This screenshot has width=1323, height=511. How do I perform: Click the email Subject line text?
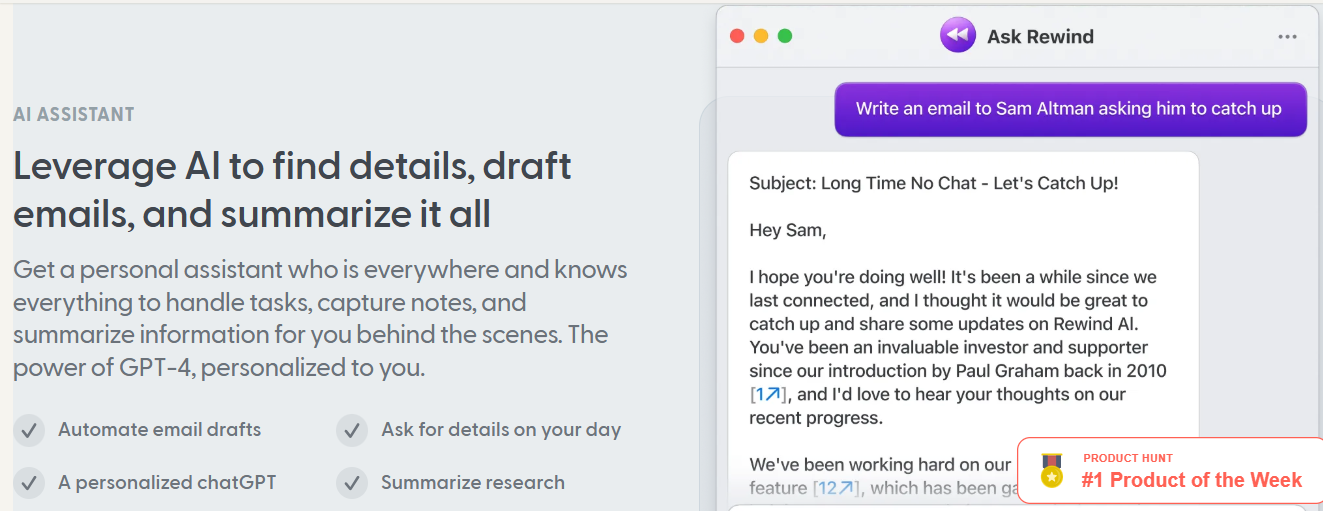[x=933, y=184]
